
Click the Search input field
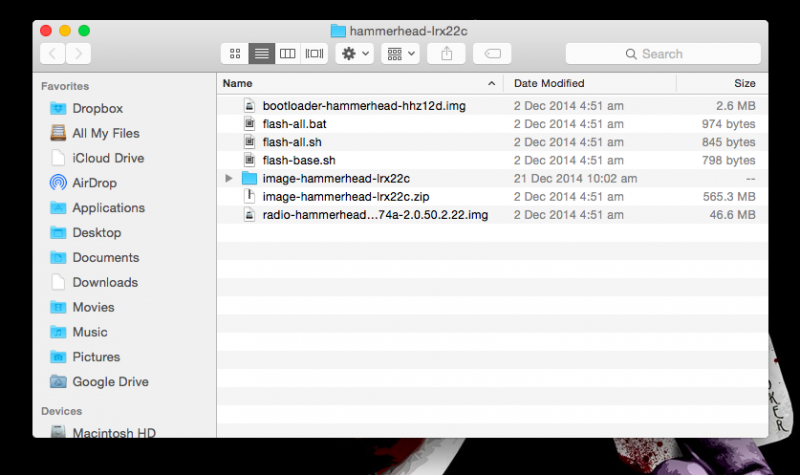tap(660, 53)
